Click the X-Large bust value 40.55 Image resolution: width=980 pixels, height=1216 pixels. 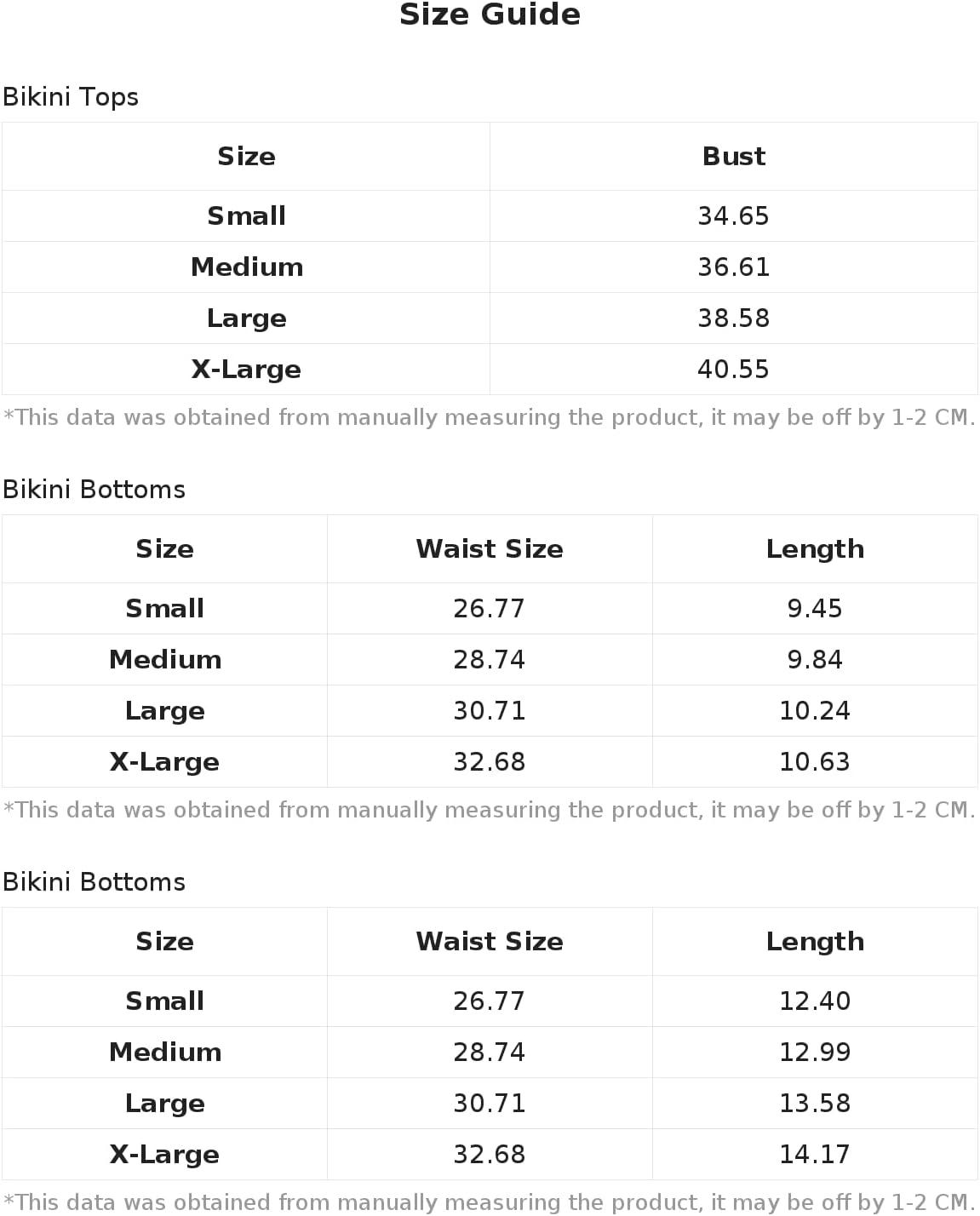[x=733, y=370]
